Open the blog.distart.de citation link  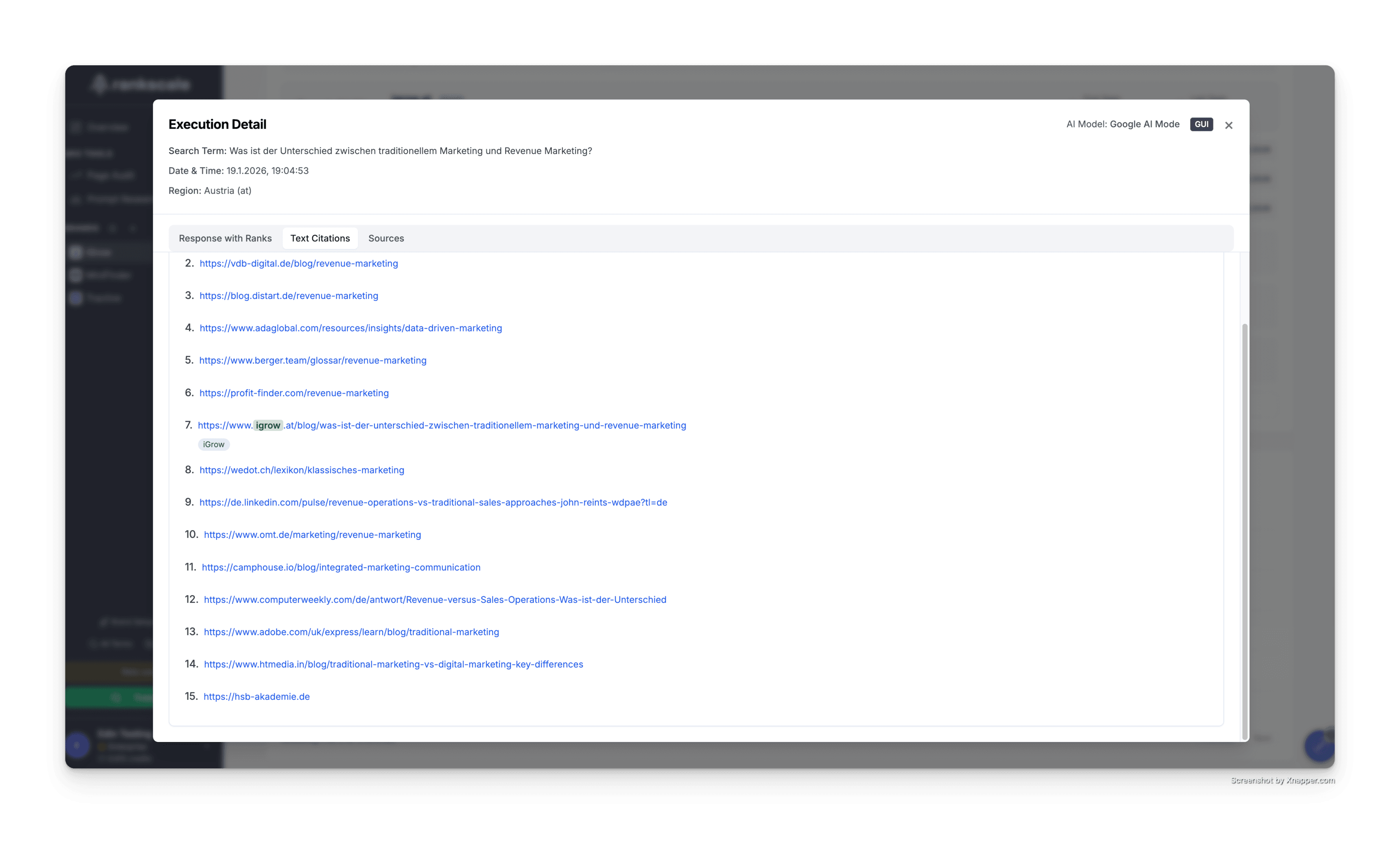click(x=289, y=296)
